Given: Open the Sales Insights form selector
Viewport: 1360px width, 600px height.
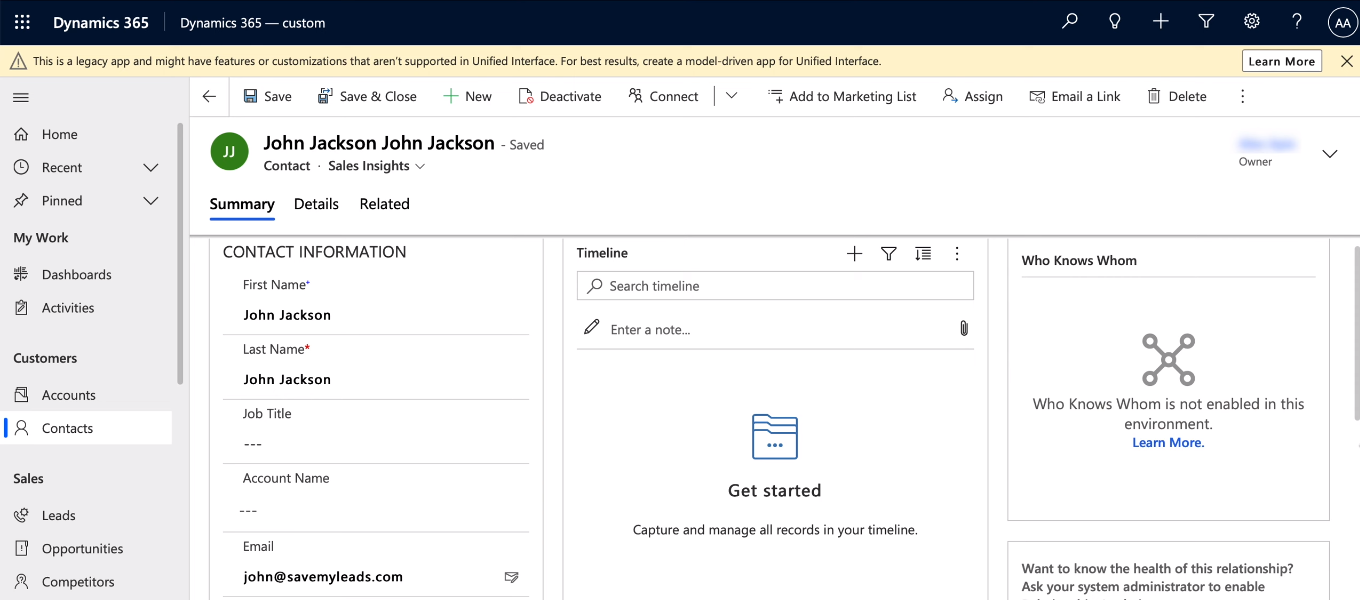Looking at the screenshot, I should point(377,166).
